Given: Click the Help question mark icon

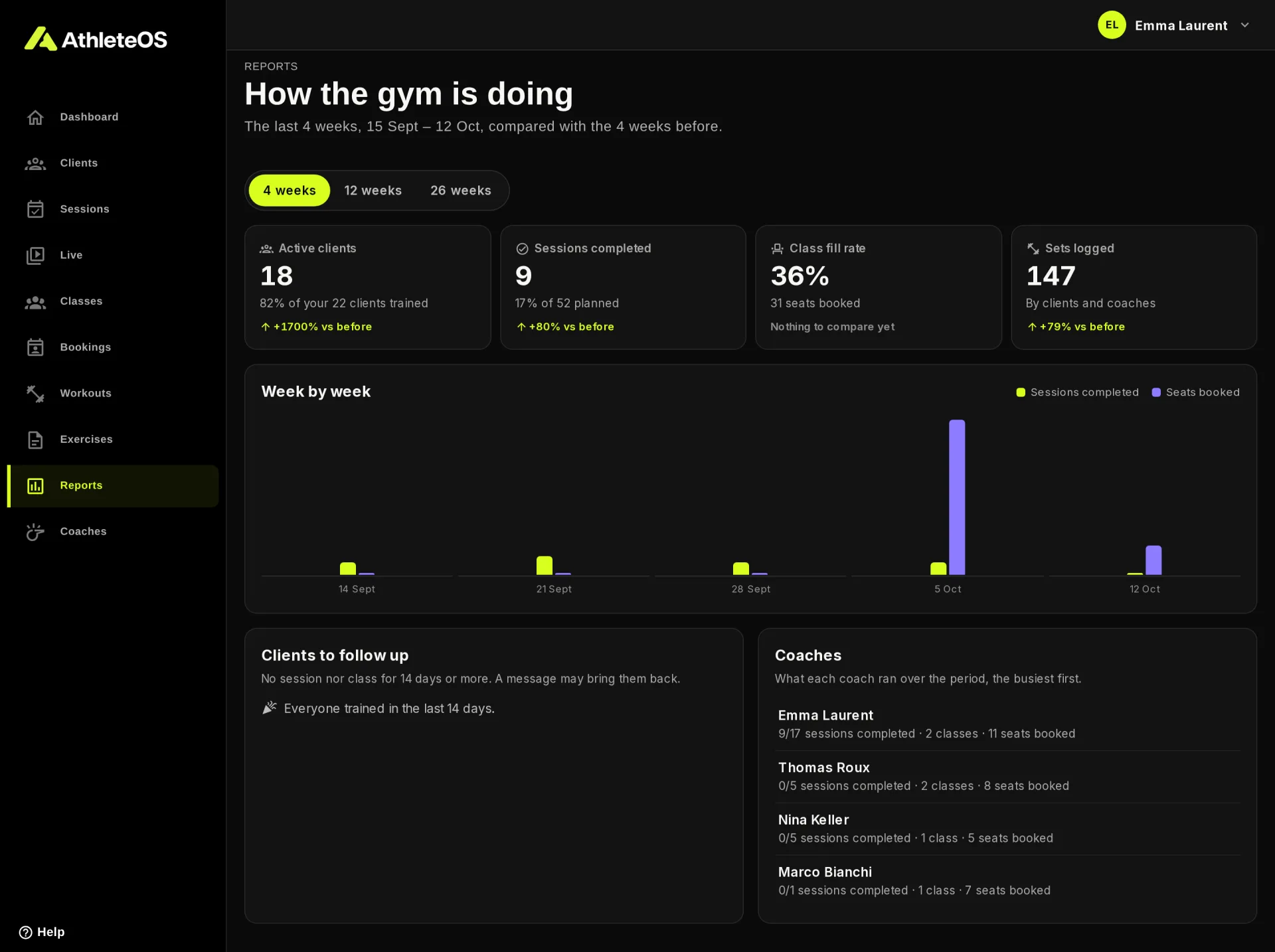Looking at the screenshot, I should (25, 932).
